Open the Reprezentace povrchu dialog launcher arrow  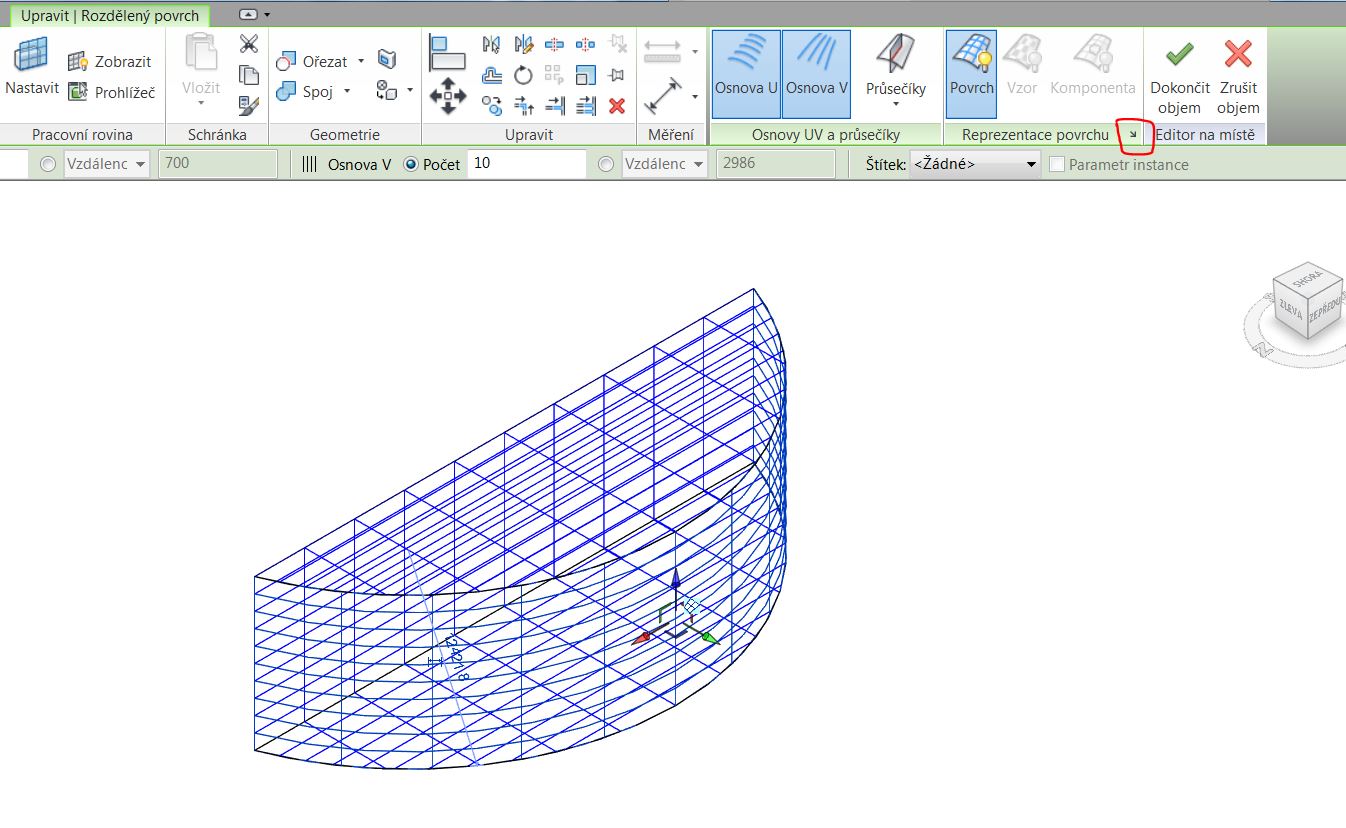(x=1132, y=135)
